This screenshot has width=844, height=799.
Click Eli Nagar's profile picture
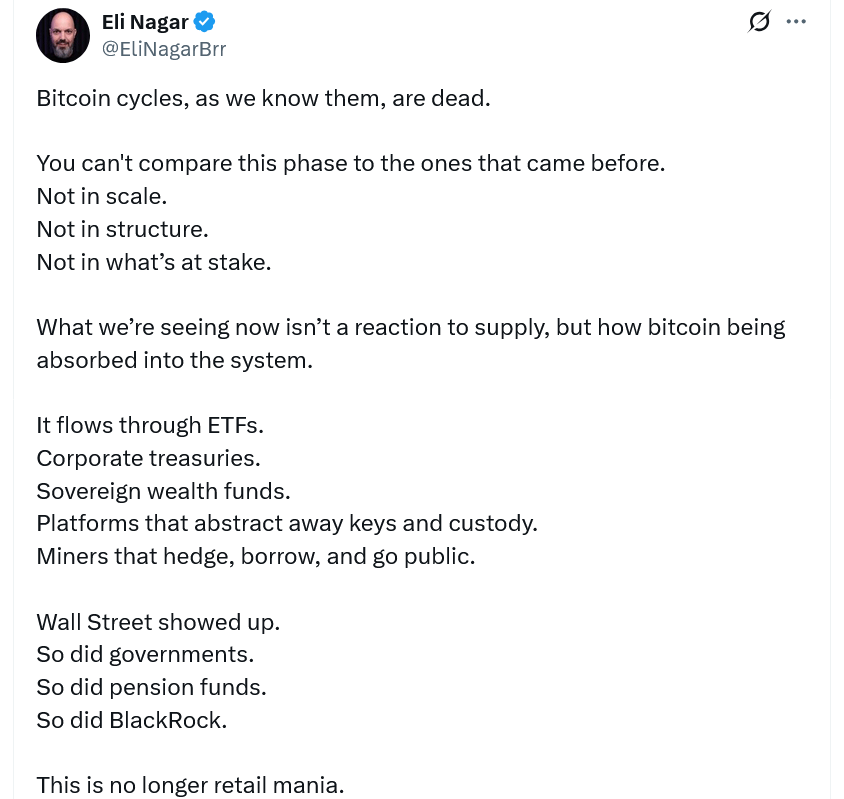63,35
